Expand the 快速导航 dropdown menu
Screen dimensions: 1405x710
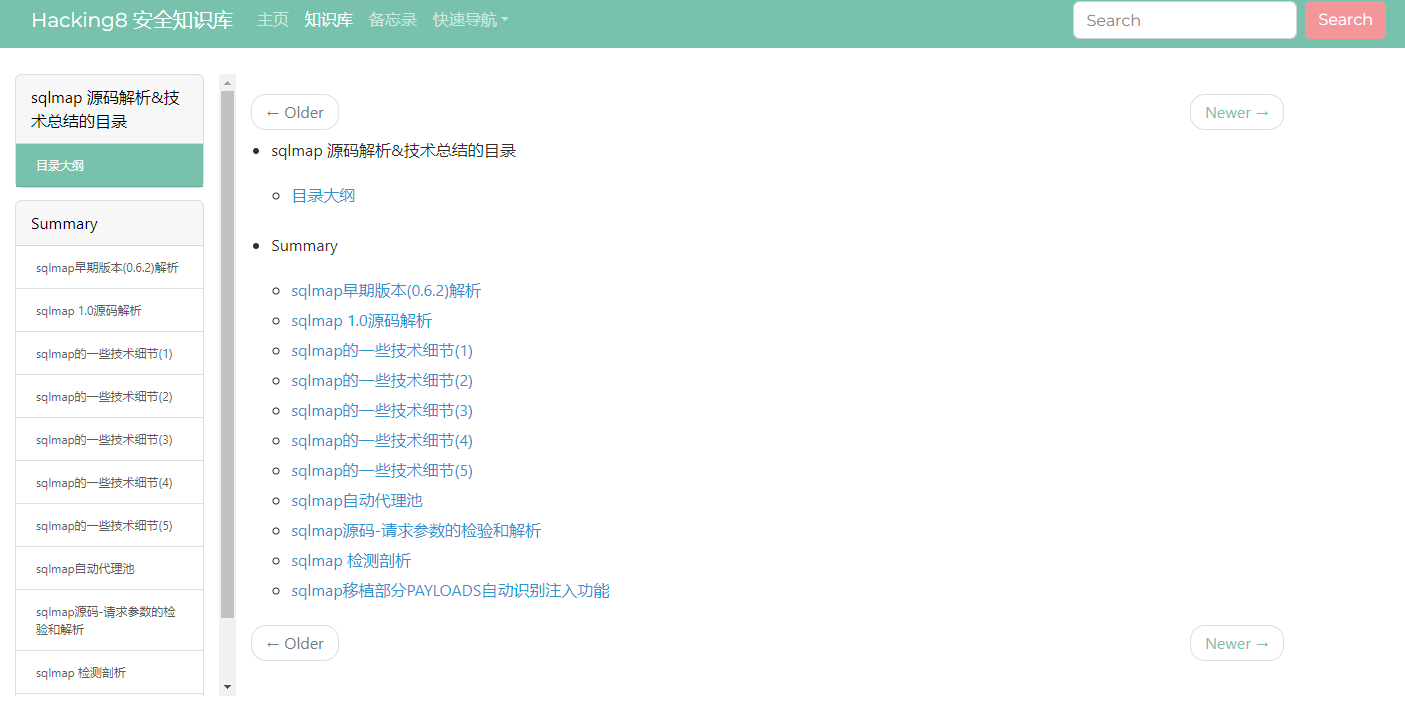(x=471, y=20)
